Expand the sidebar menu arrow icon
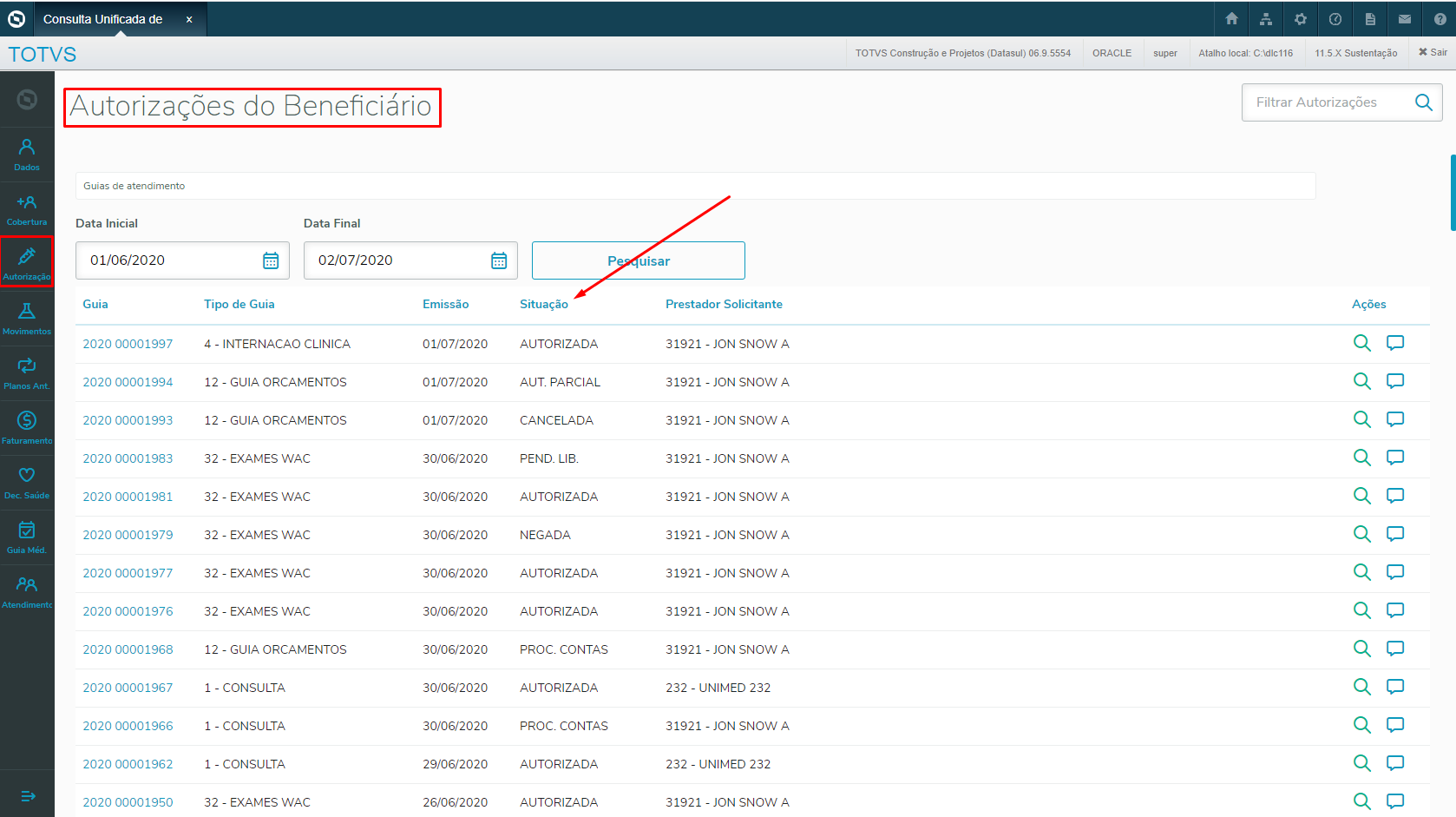This screenshot has width=1456, height=817. coord(28,795)
